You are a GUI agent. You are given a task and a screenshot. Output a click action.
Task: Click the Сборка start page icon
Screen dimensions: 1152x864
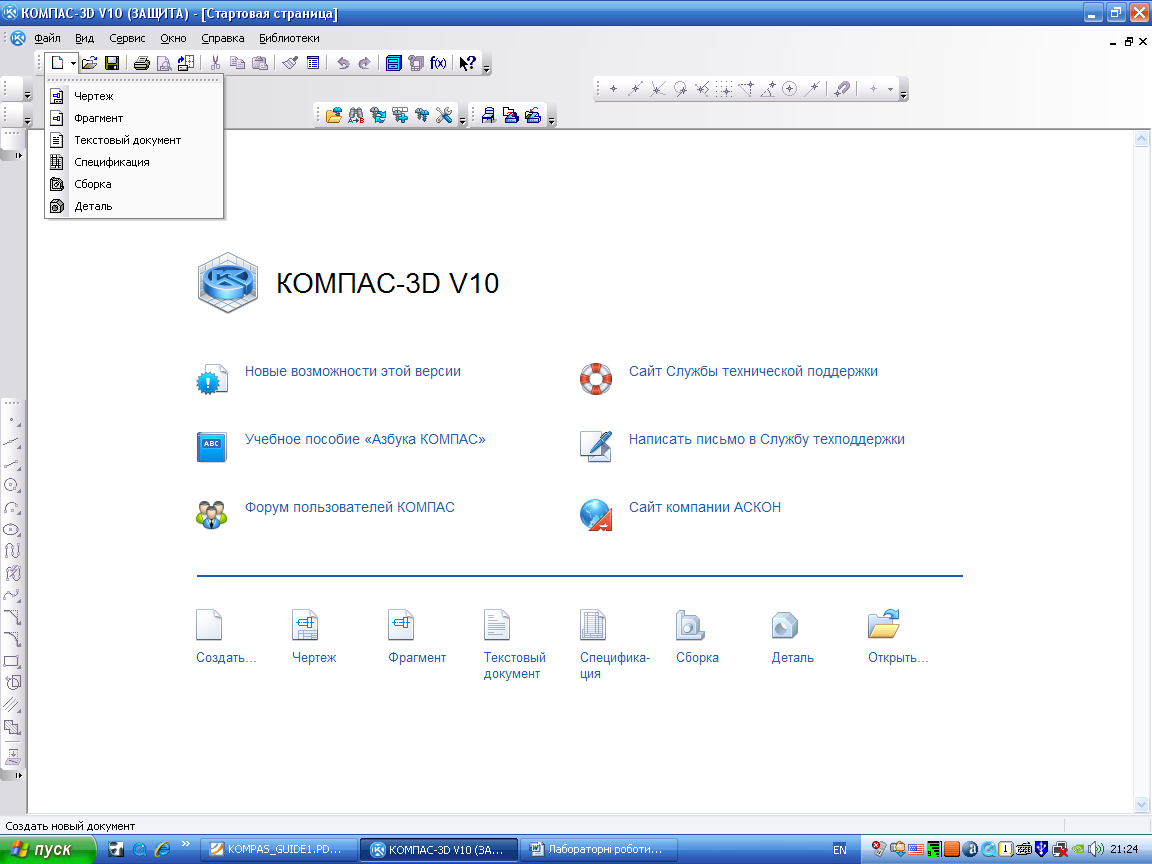tap(690, 624)
